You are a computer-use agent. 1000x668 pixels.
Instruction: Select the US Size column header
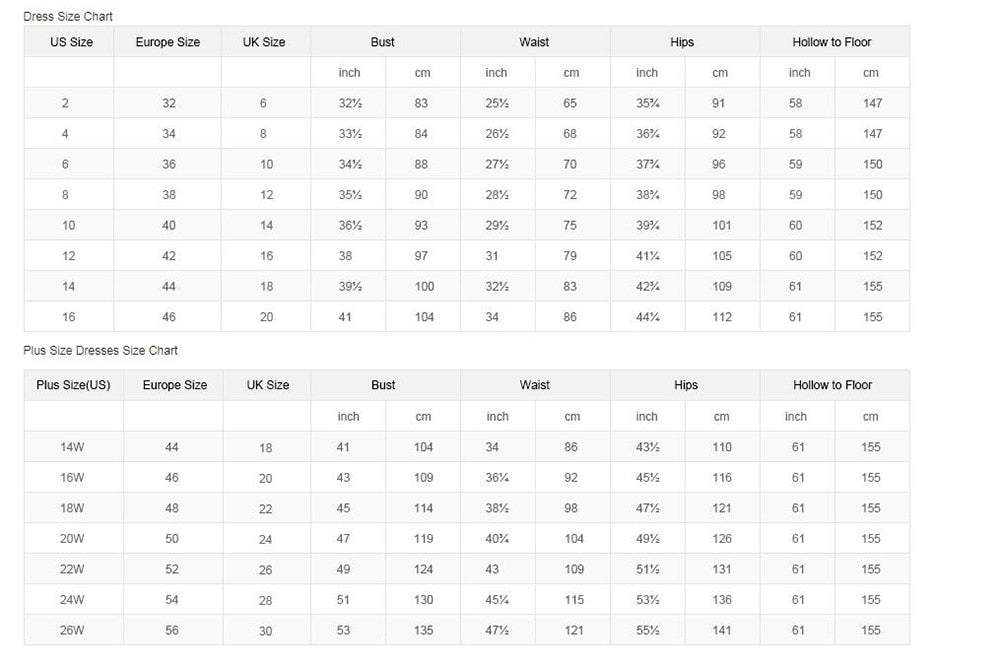pyautogui.click(x=72, y=42)
